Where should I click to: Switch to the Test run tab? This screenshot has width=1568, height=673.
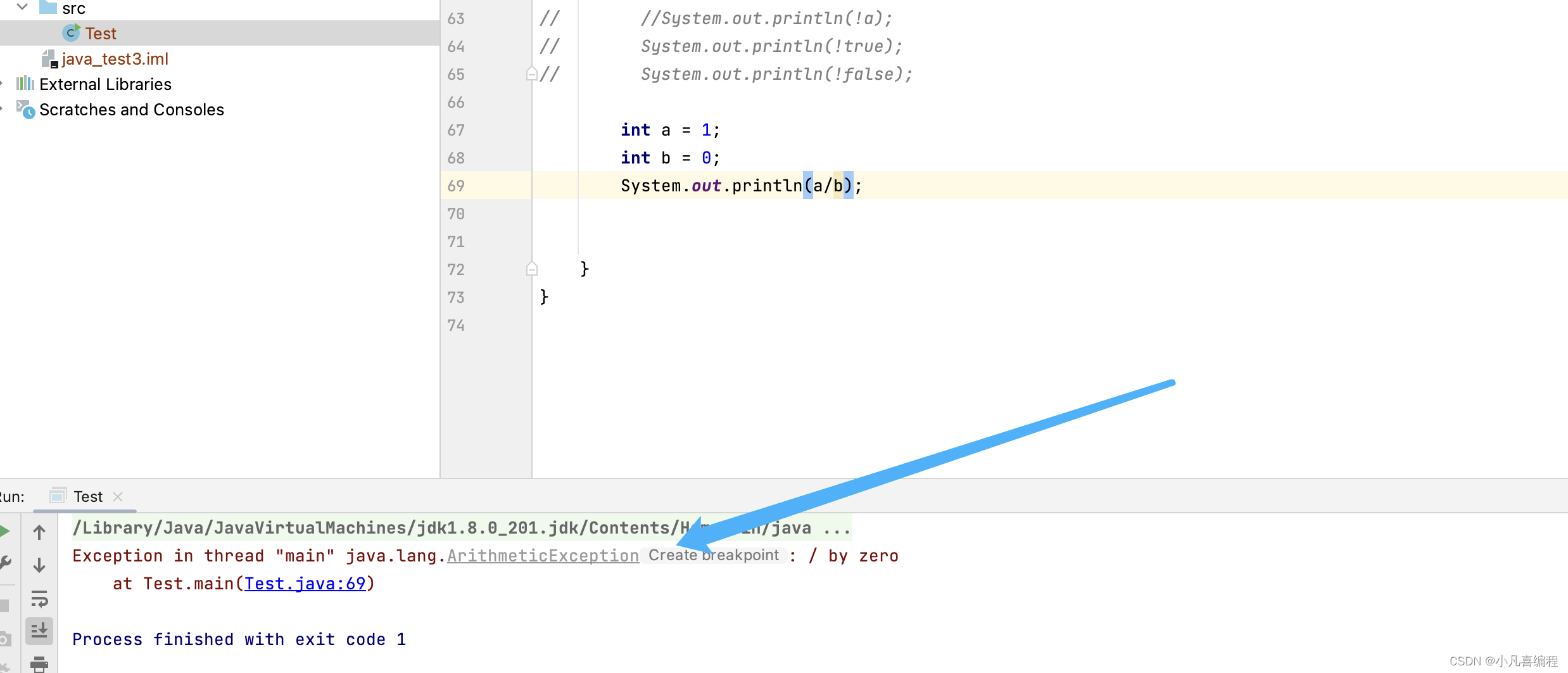click(88, 496)
